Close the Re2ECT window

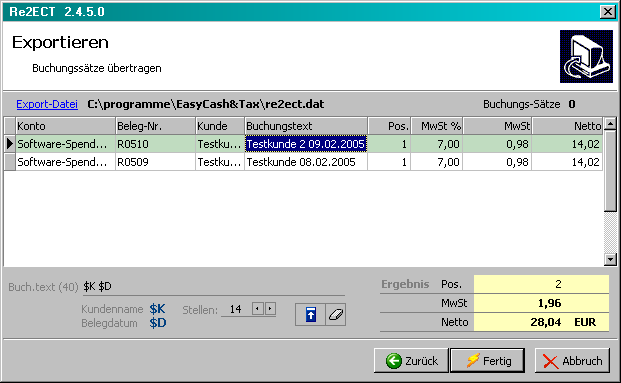click(608, 12)
